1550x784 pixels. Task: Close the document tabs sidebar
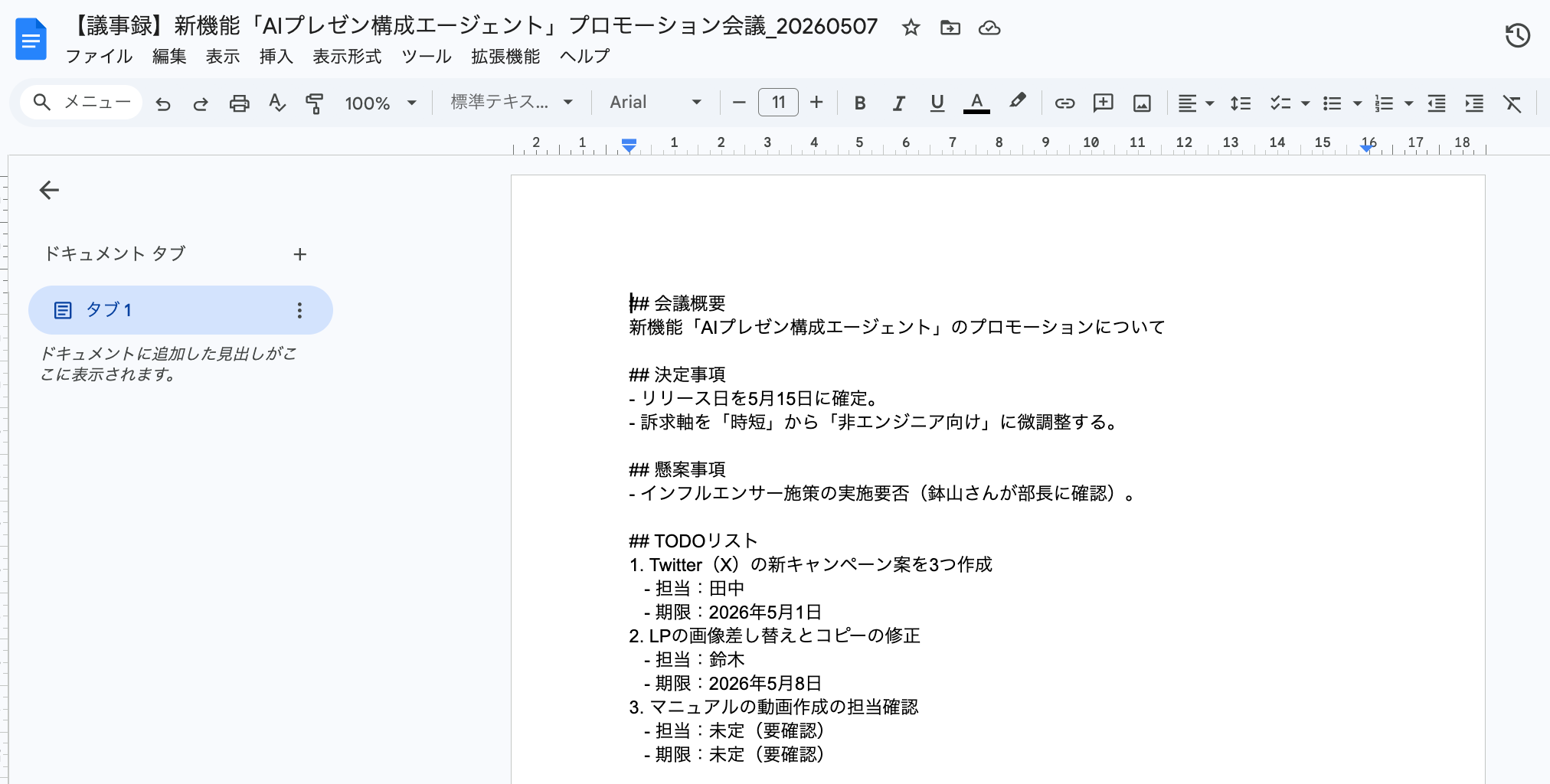[49, 190]
